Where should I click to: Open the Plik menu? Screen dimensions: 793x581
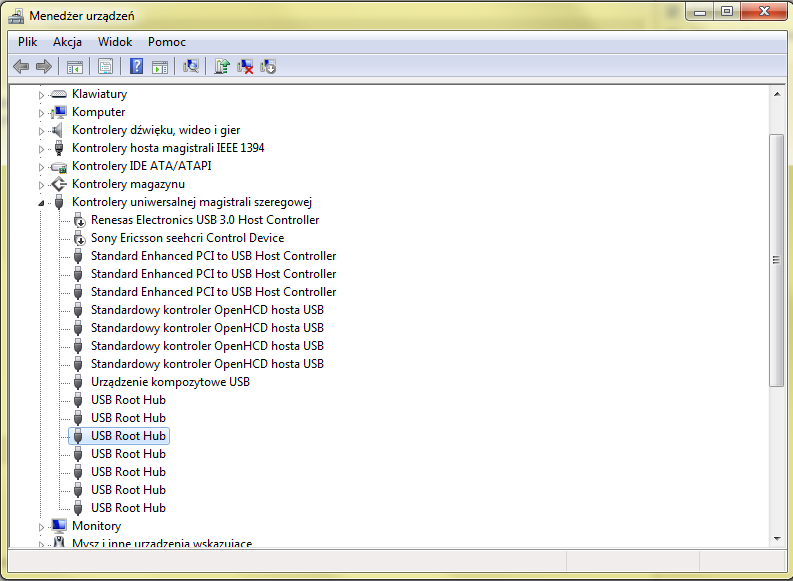pos(27,42)
